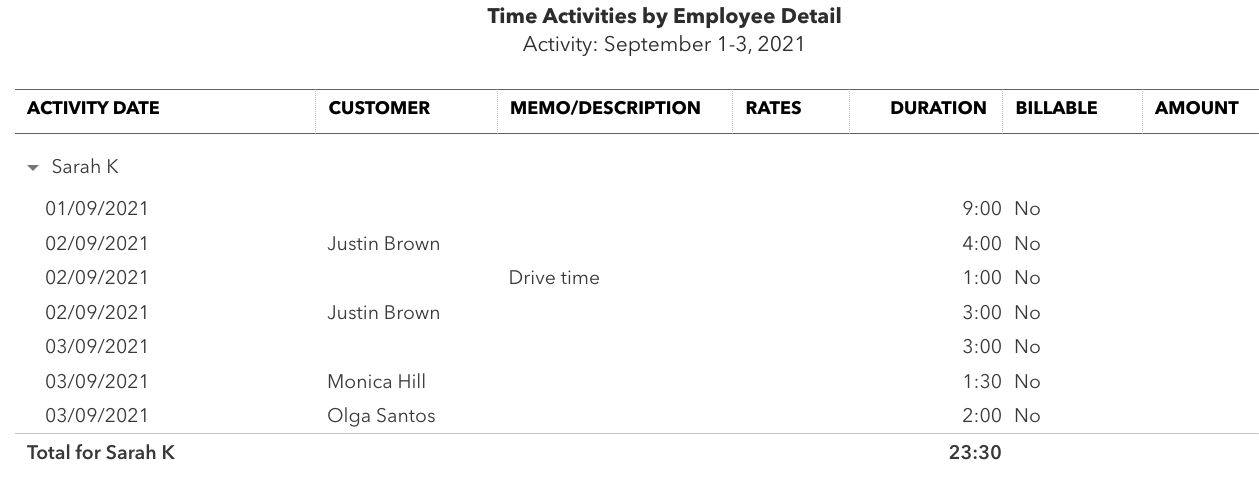Click the 9:00 duration value
1259x477 pixels.
pos(981,209)
